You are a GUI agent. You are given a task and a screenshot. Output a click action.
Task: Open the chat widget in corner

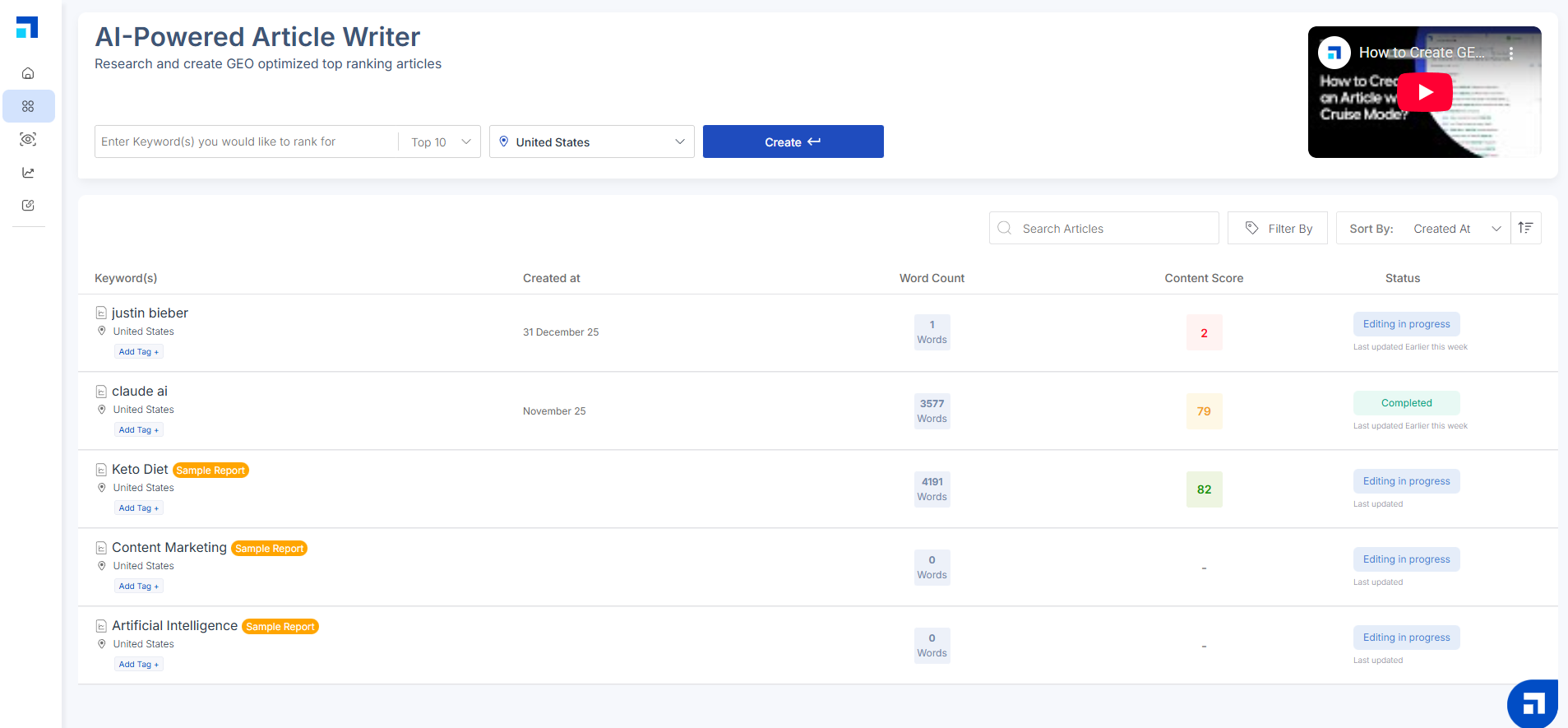pos(1533,703)
